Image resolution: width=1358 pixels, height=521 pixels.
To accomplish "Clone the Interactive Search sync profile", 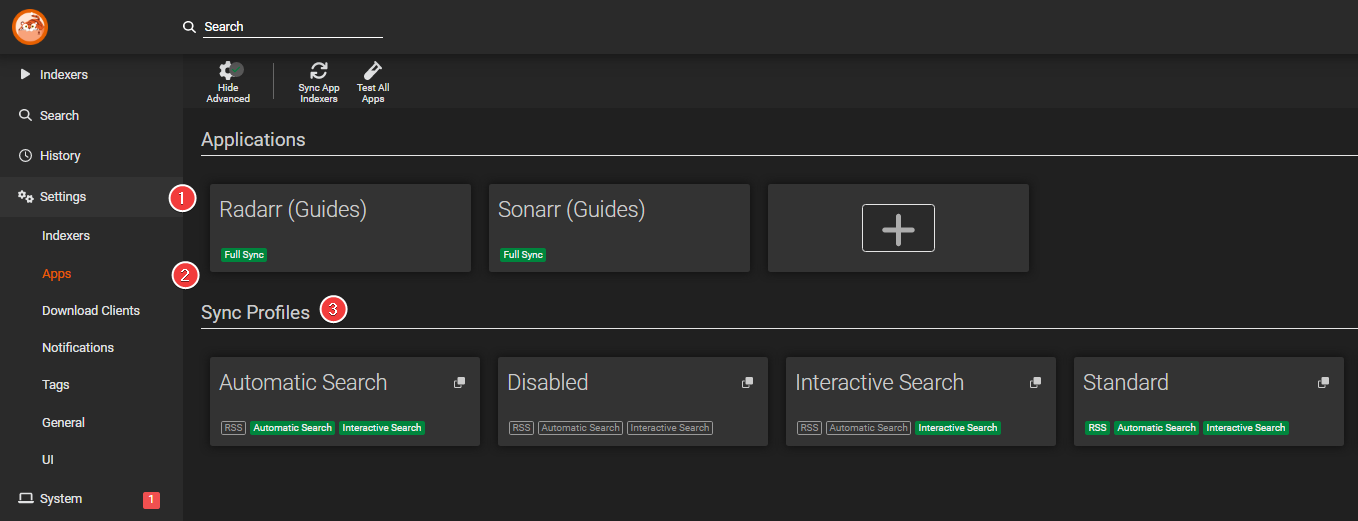I will coord(1035,383).
